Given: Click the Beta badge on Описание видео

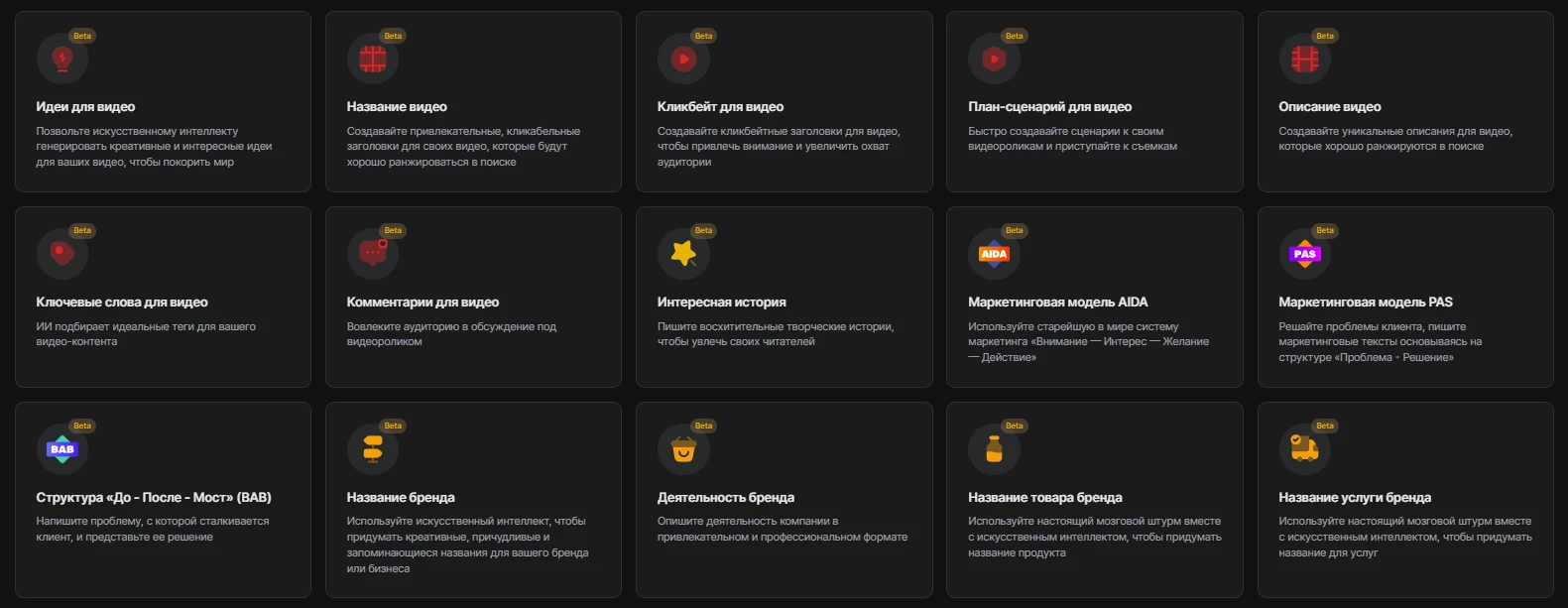Looking at the screenshot, I should click(1325, 36).
